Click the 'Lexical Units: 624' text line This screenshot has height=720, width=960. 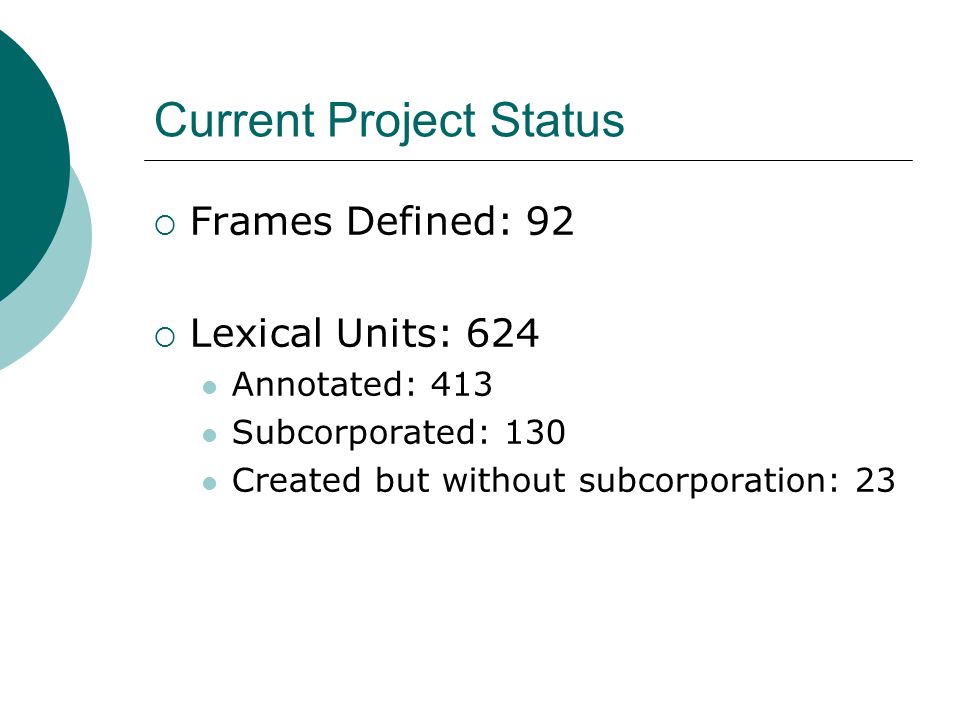(x=364, y=334)
